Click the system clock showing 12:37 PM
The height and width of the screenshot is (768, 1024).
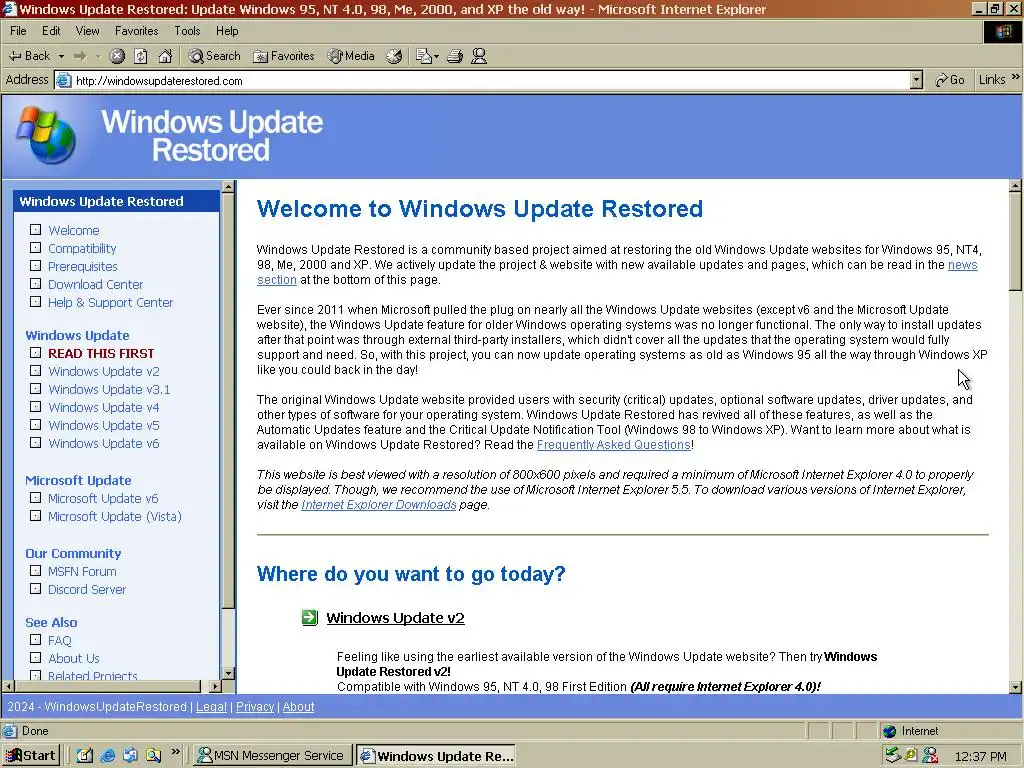[x=980, y=756]
